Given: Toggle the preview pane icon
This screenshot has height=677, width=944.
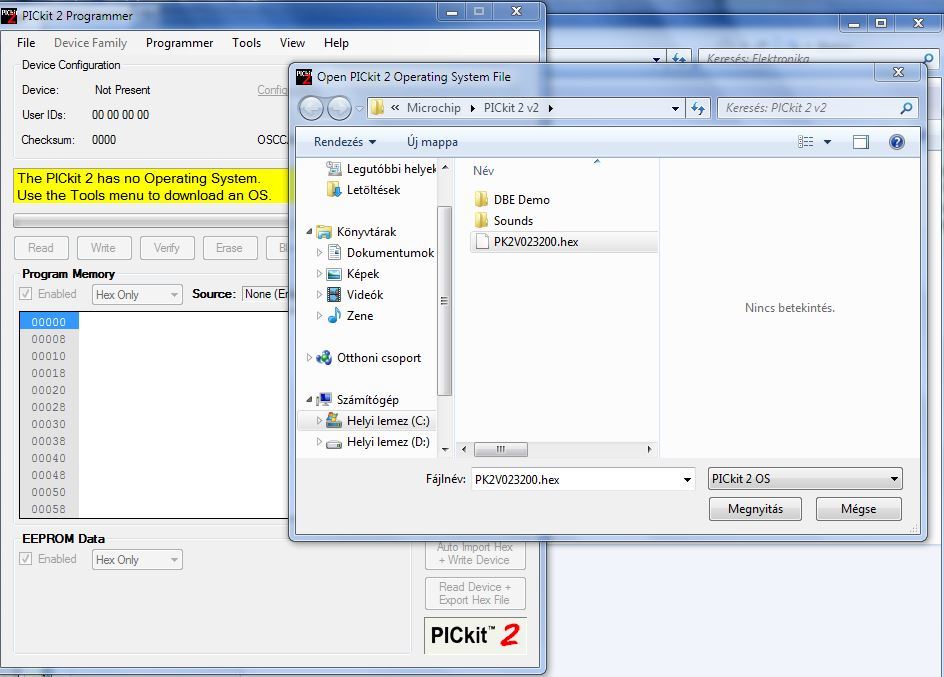Looking at the screenshot, I should [861, 142].
